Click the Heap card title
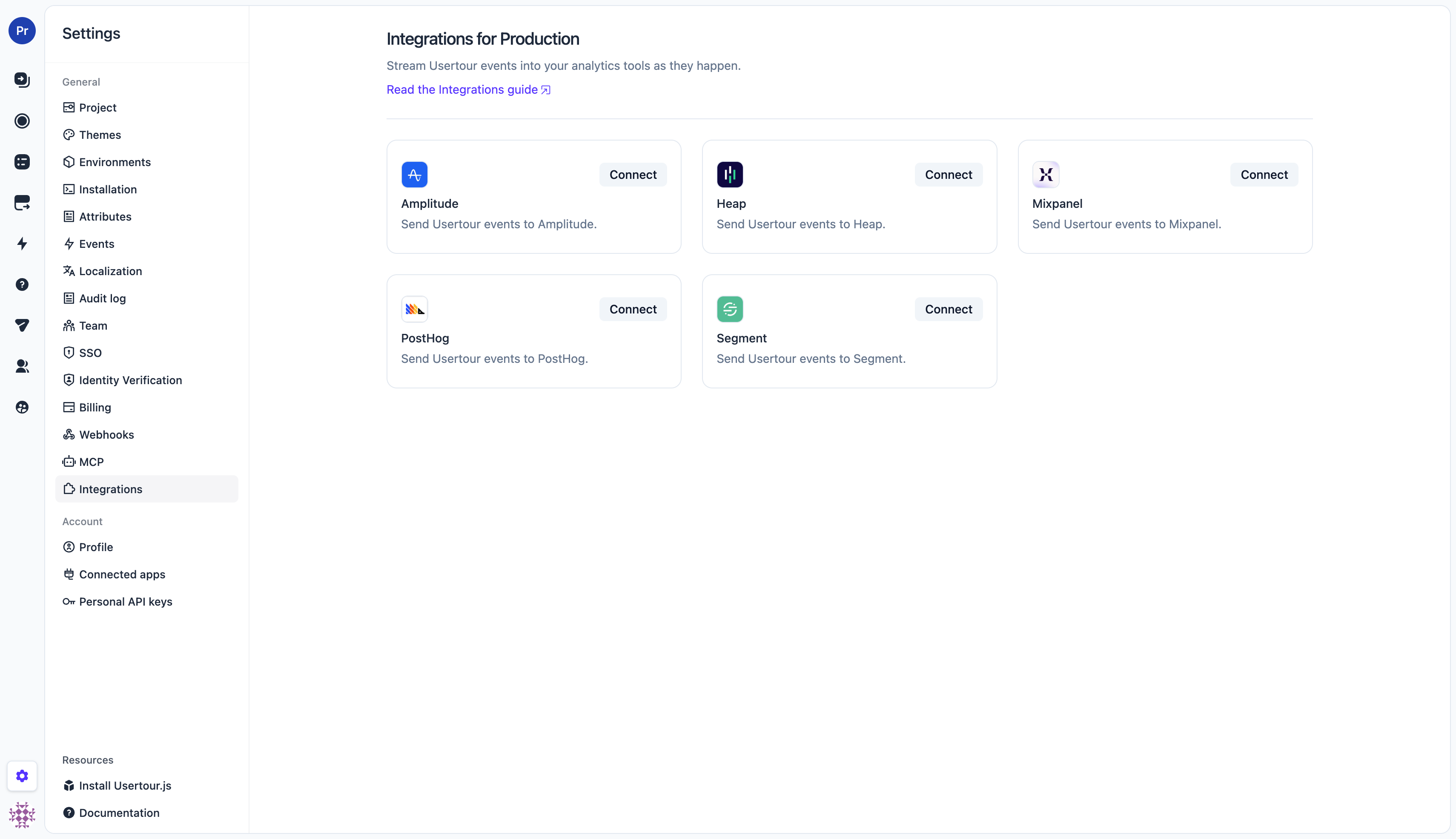The width and height of the screenshot is (1456, 839). [x=731, y=204]
